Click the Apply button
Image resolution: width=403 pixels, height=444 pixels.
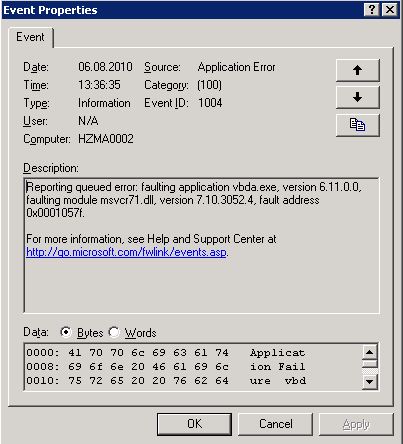(x=356, y=424)
